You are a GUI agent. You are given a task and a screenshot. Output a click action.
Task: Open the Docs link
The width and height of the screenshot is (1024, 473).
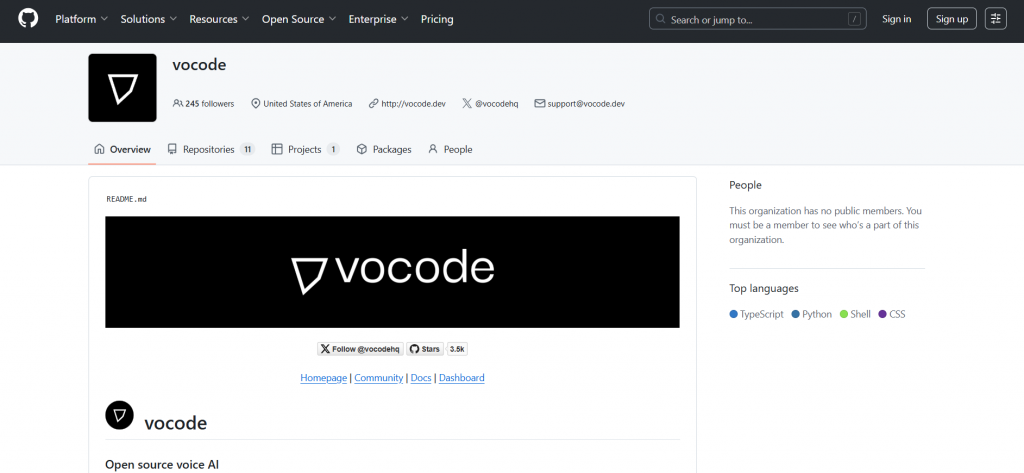pyautogui.click(x=421, y=378)
